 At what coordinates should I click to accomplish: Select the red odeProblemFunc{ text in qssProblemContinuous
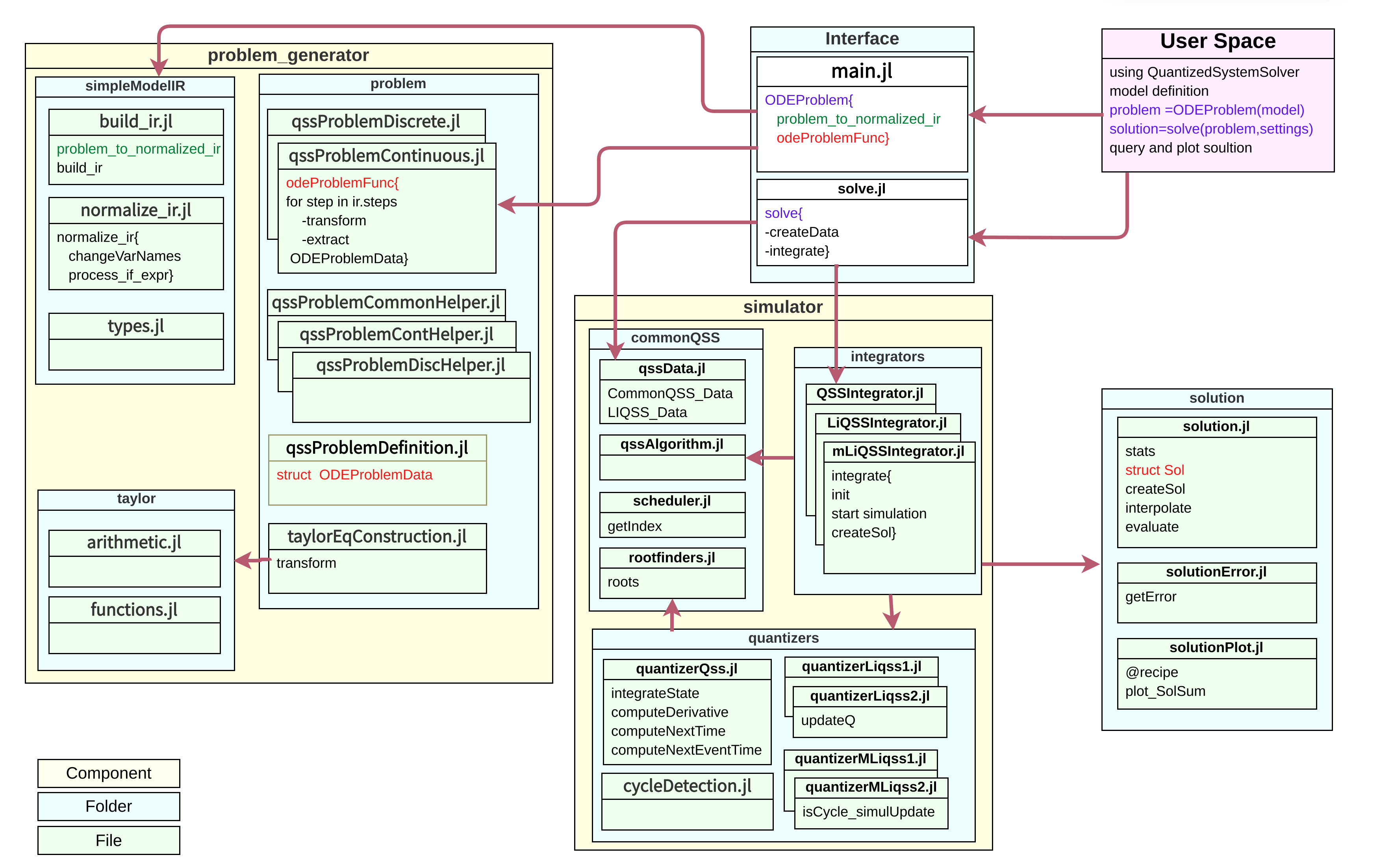(x=342, y=182)
